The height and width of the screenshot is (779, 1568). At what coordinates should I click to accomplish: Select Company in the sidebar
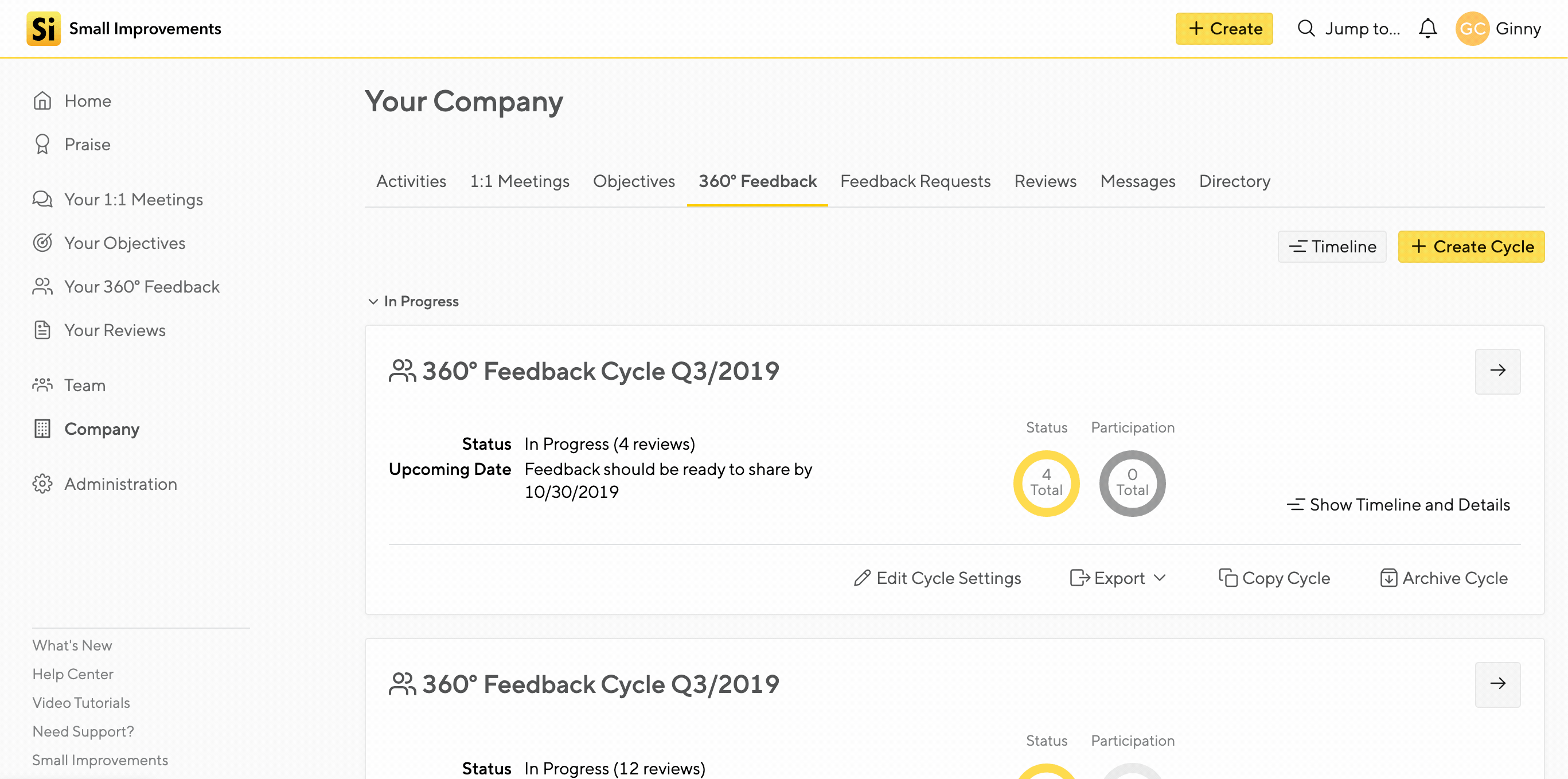87,429
